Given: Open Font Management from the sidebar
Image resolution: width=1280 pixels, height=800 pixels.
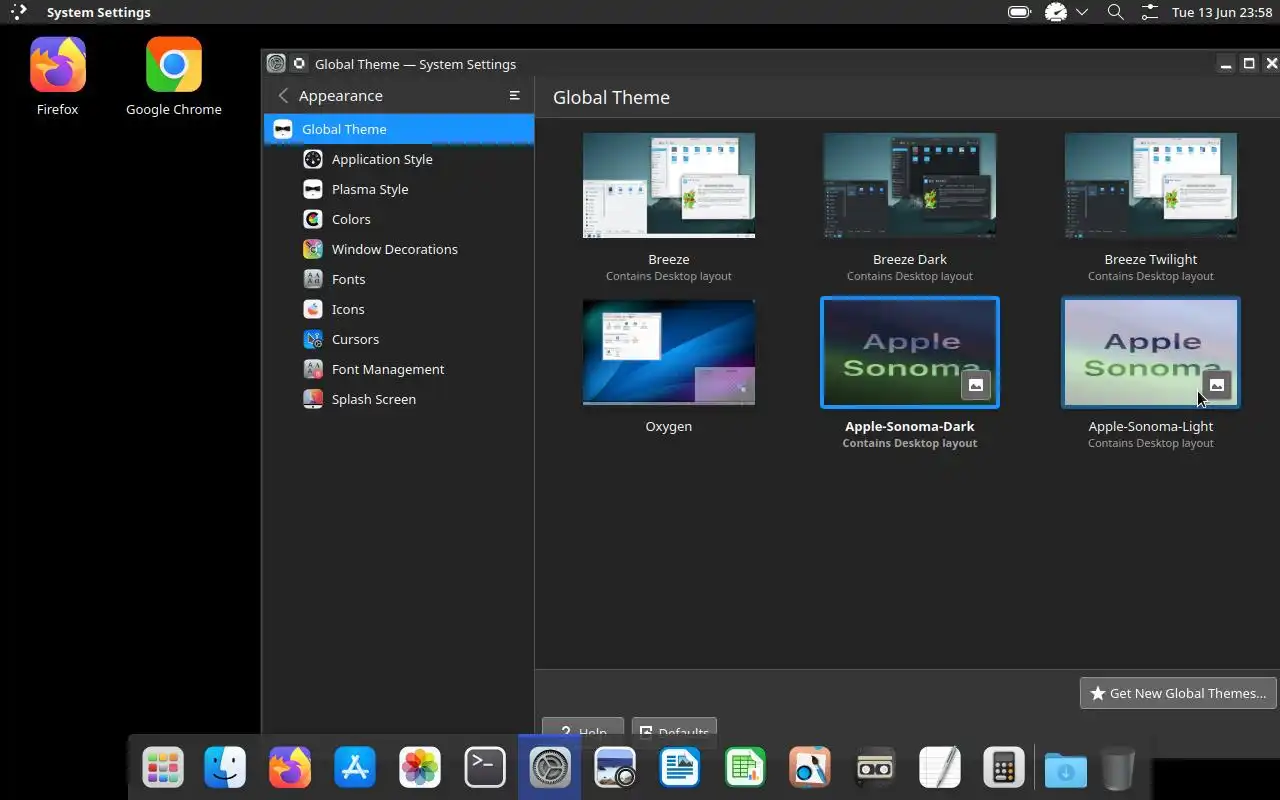Looking at the screenshot, I should [x=398, y=369].
